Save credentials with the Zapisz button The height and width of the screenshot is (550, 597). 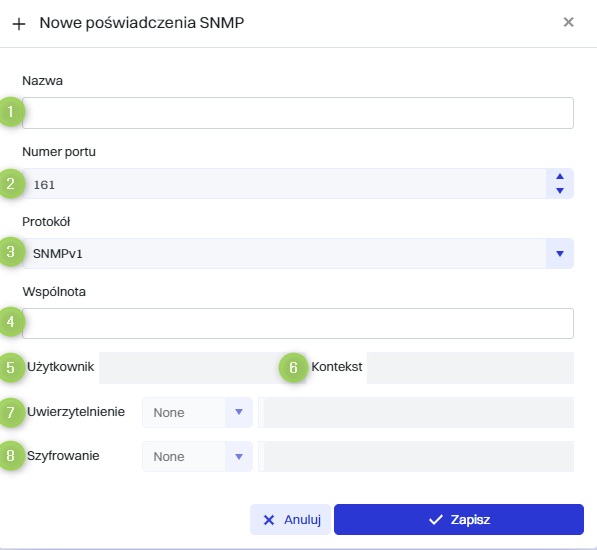point(459,520)
